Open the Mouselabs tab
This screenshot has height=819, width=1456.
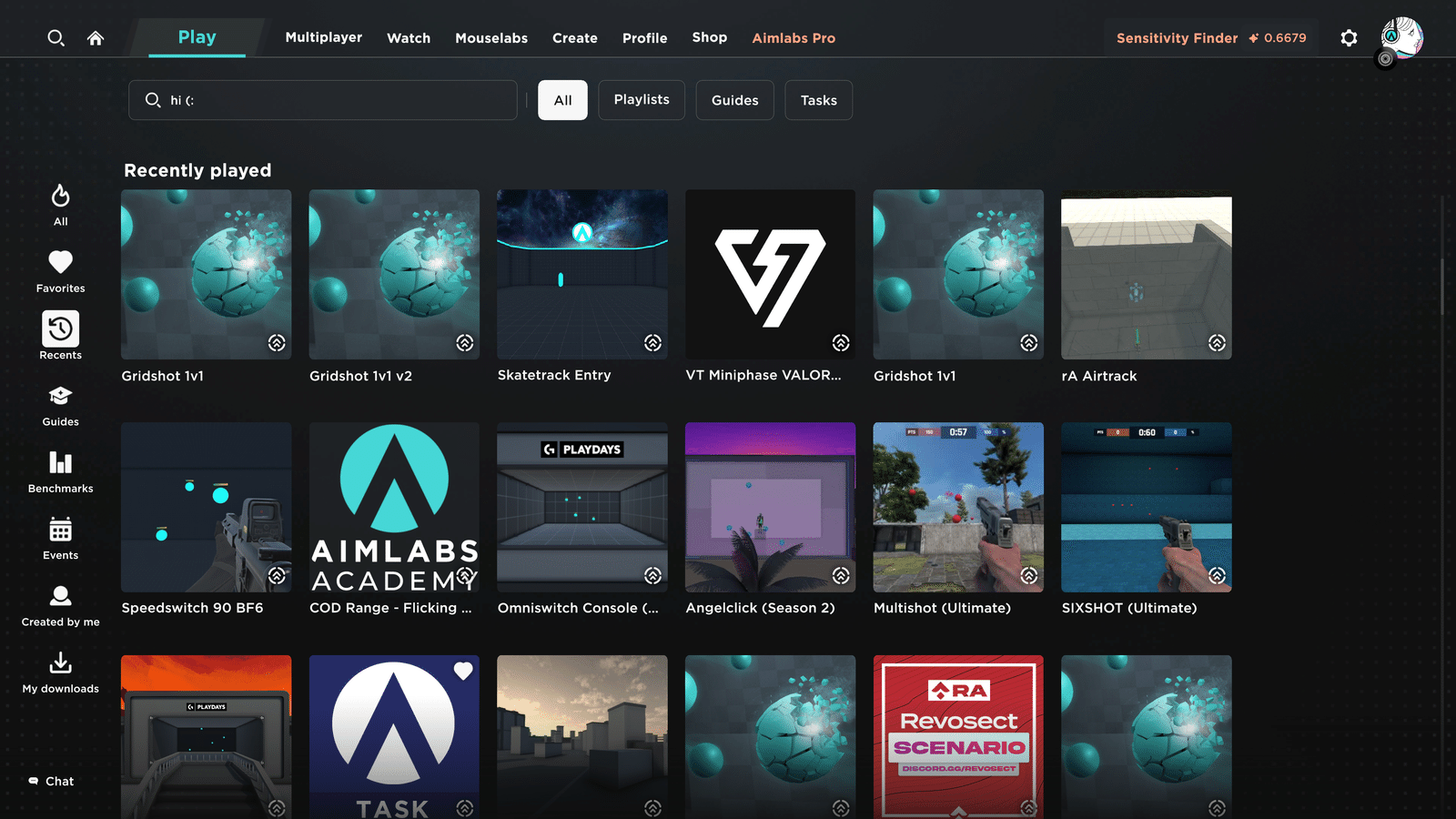coord(491,38)
